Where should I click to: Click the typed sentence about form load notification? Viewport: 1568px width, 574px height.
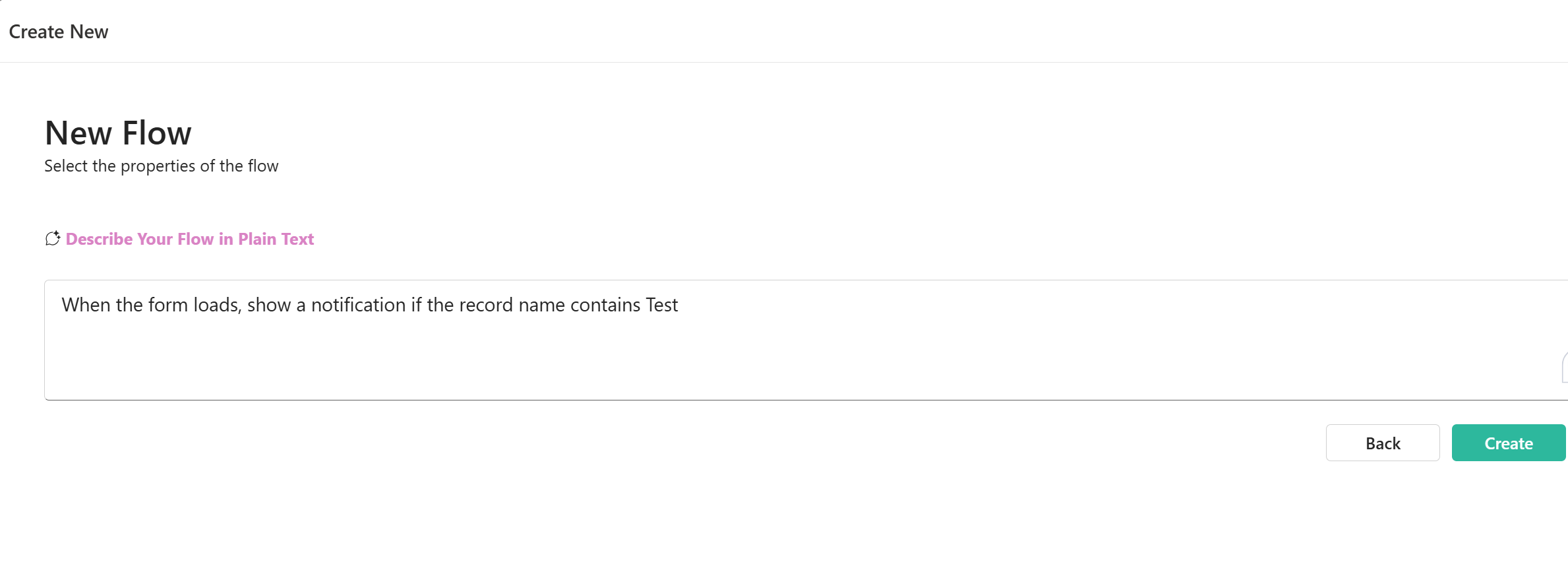click(369, 305)
